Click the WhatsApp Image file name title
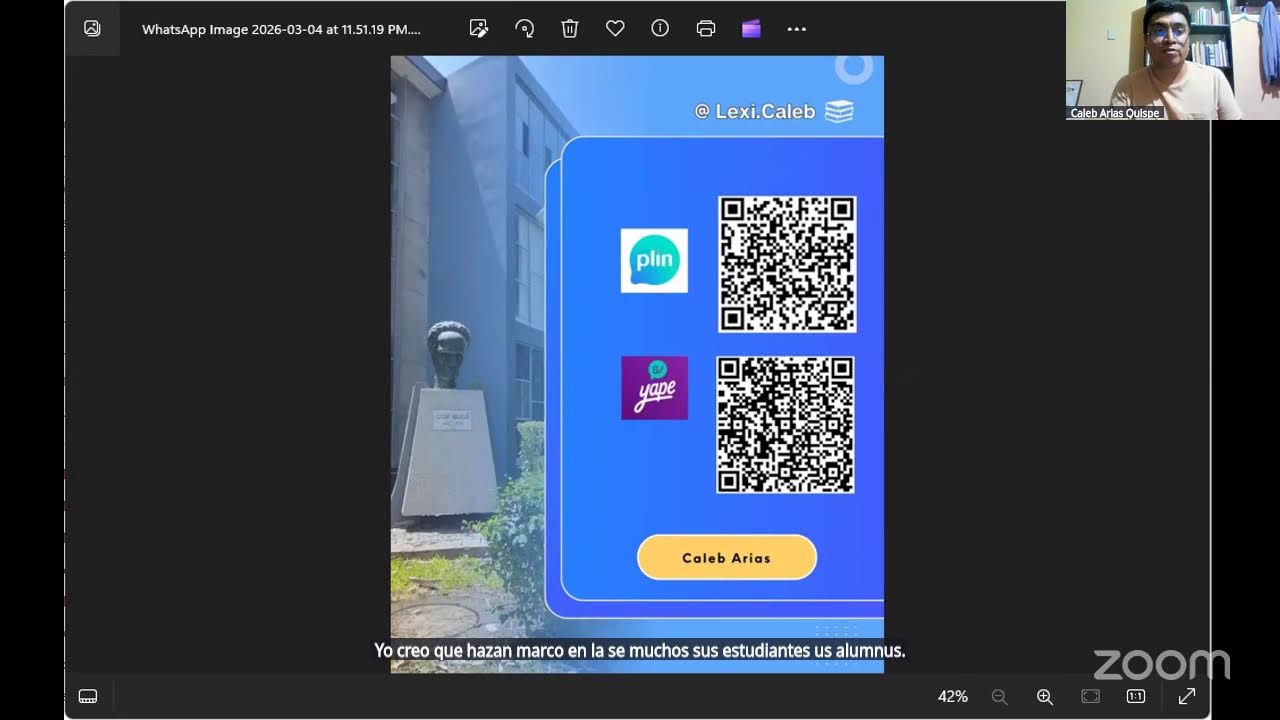Viewport: 1280px width, 720px height. click(281, 29)
